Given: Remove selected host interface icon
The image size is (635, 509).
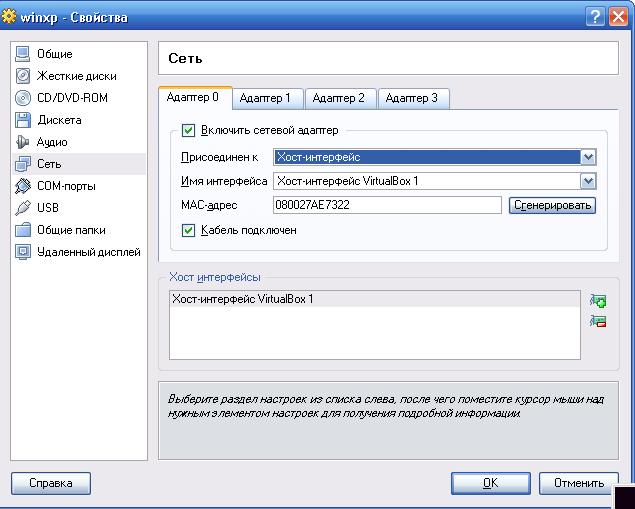Looking at the screenshot, I should 598,321.
